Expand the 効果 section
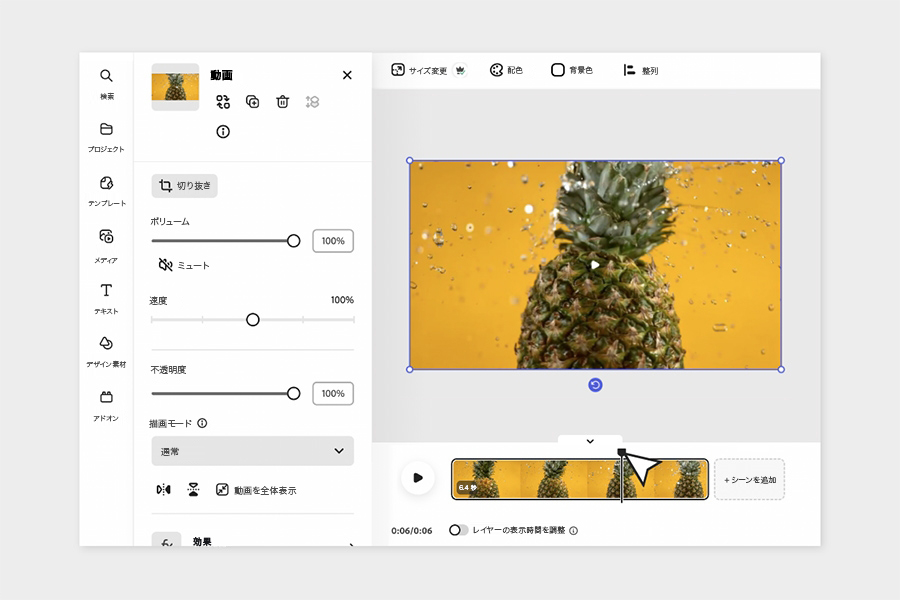Image resolution: width=900 pixels, height=600 pixels. pyautogui.click(x=253, y=541)
